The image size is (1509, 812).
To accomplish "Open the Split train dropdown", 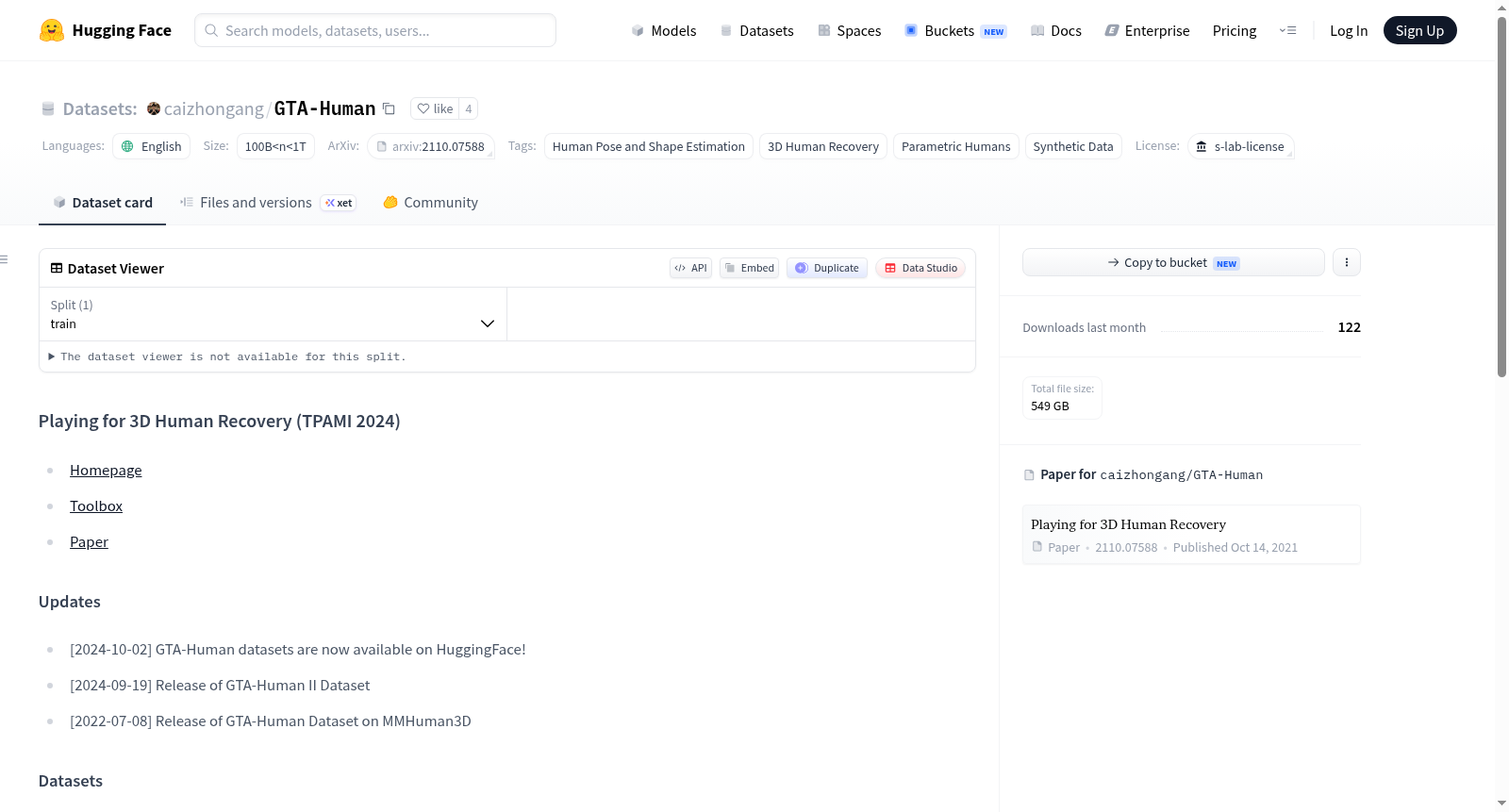I will click(273, 314).
